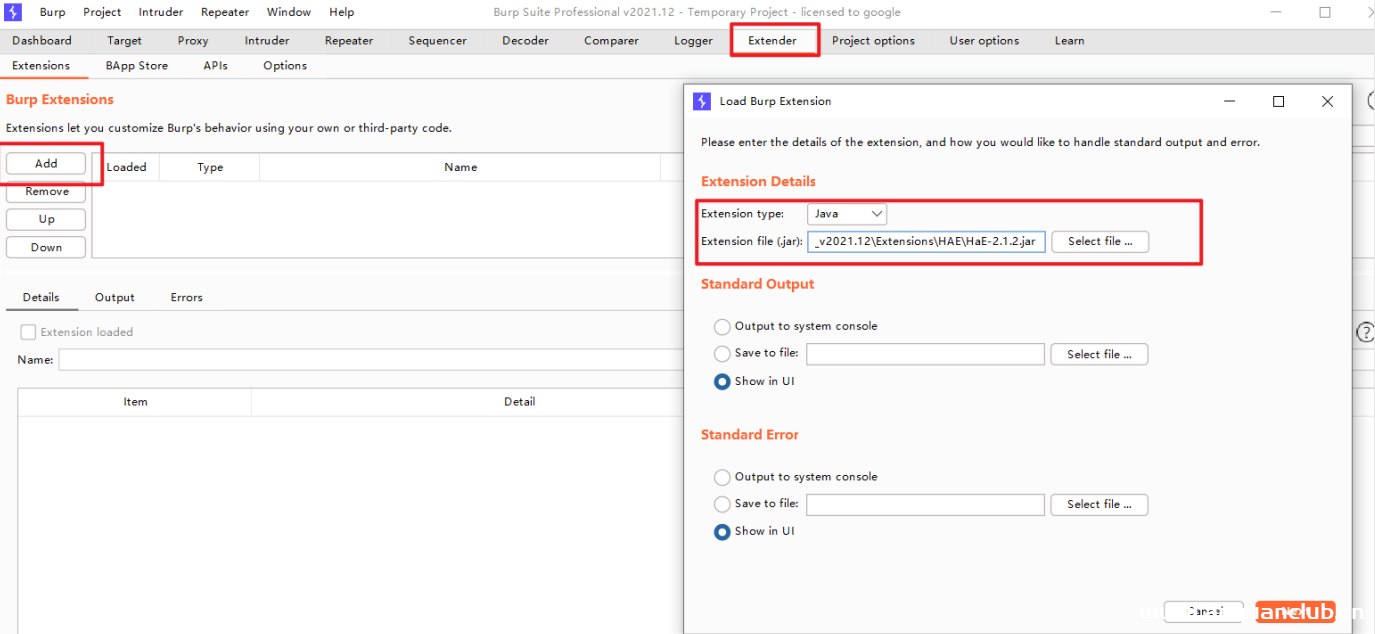Click the help question mark icon beside Details panel
1375x634 pixels.
coord(1365,333)
